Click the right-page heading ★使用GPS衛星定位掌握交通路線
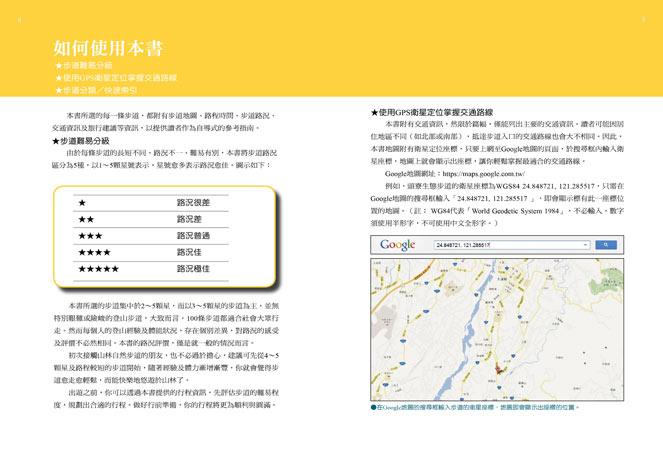Screen dimensions: 663x449 coord(432,112)
